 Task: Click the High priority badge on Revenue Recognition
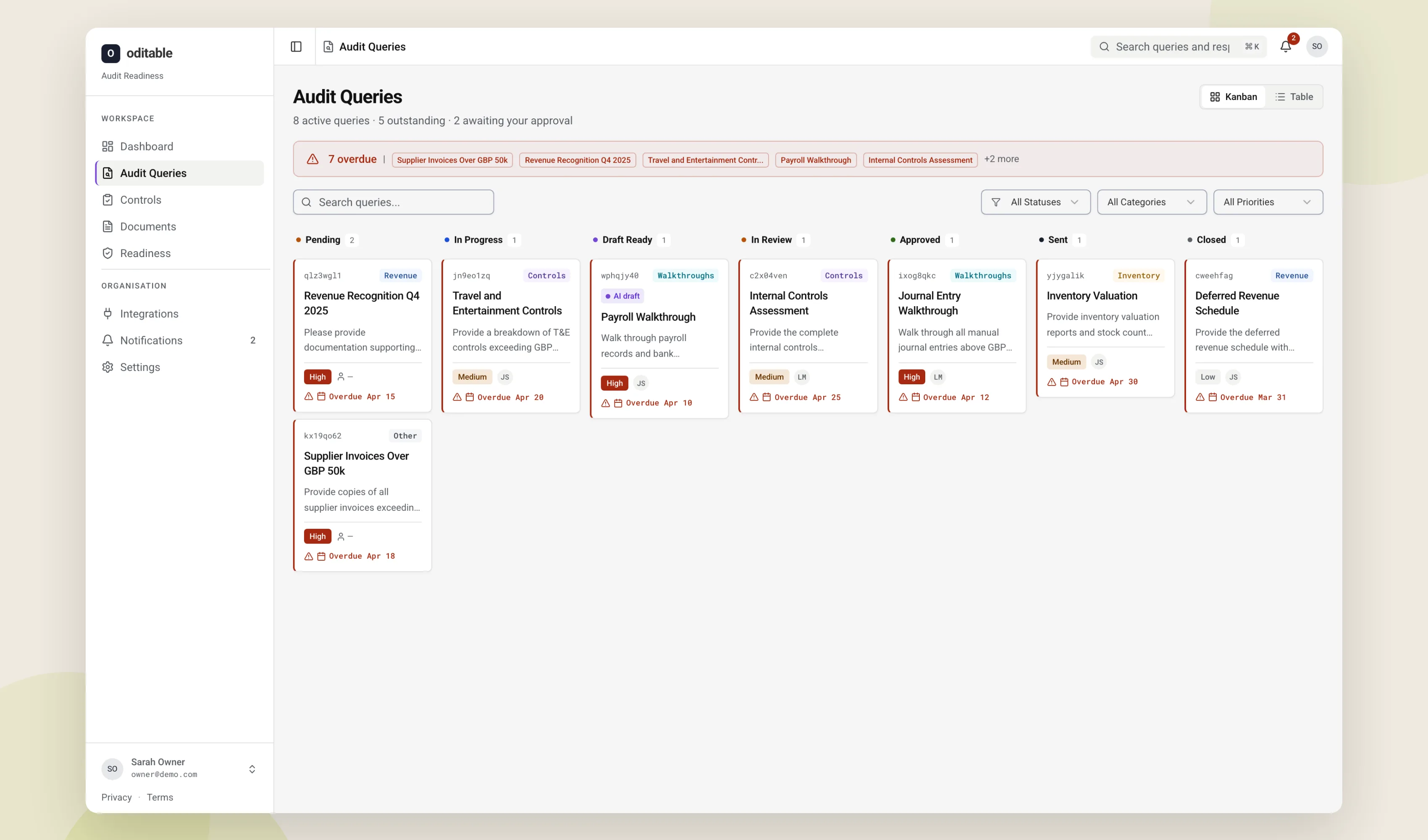pyautogui.click(x=318, y=377)
